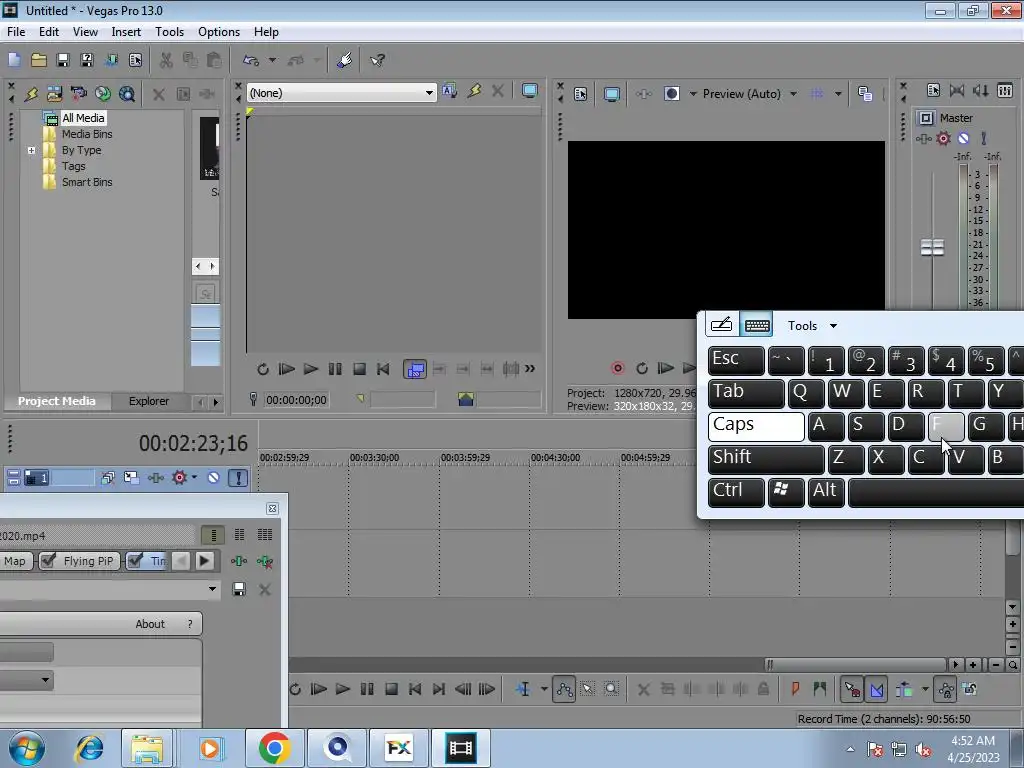Click Record button under video preview
This screenshot has height=768, width=1024.
coord(618,368)
